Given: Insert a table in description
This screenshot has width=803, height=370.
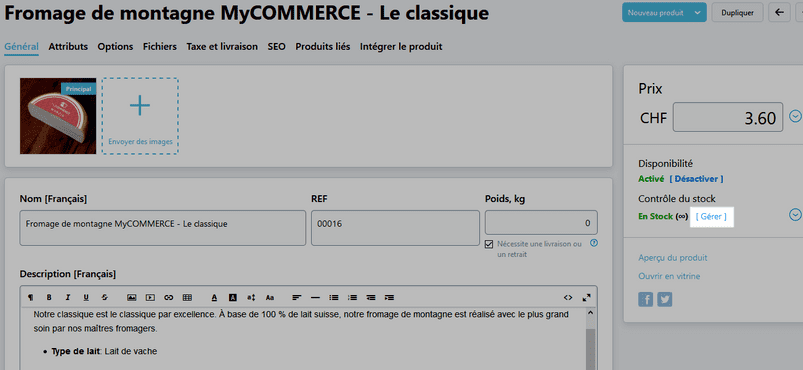Looking at the screenshot, I should point(187,297).
